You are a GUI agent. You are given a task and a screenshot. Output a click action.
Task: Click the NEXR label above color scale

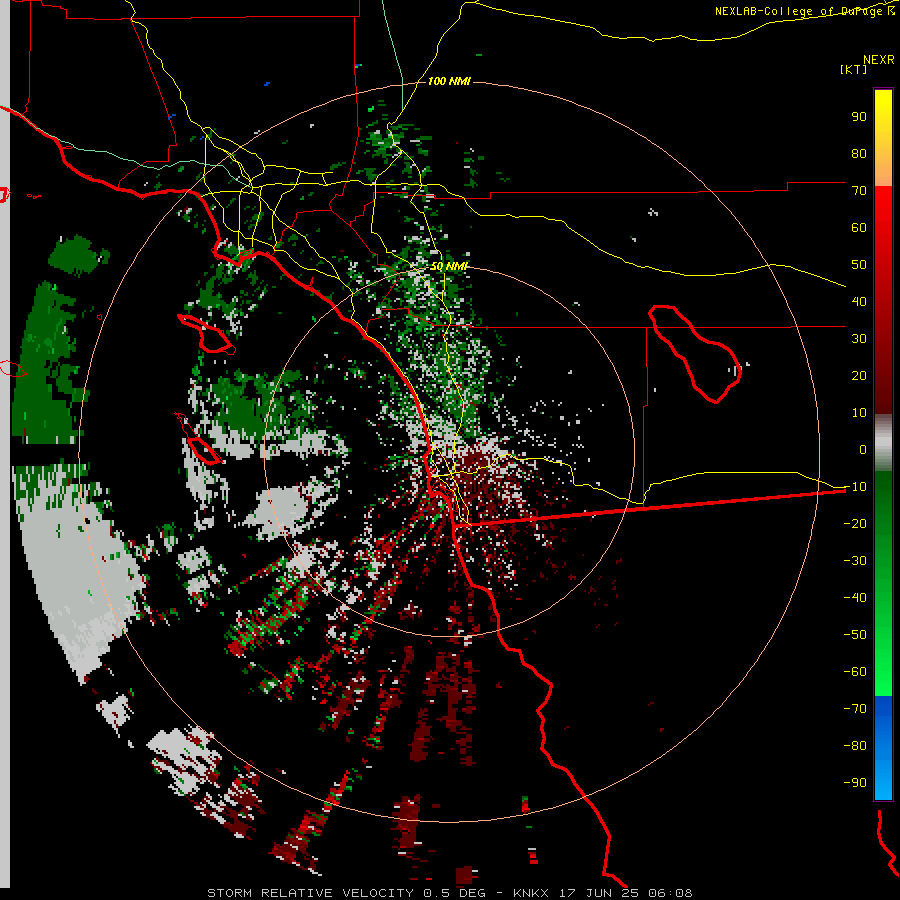[x=879, y=60]
